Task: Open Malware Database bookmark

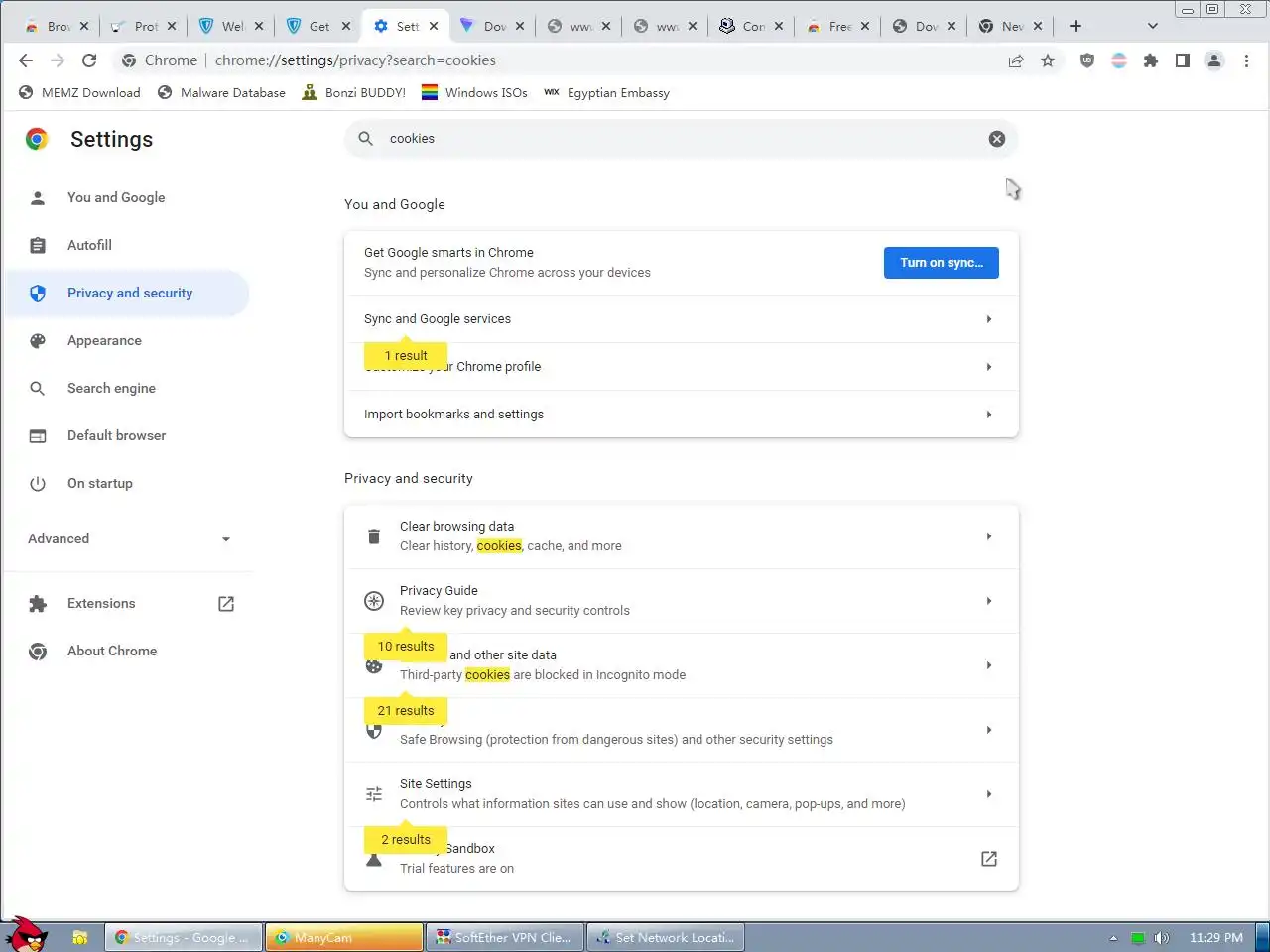Action: [x=221, y=93]
